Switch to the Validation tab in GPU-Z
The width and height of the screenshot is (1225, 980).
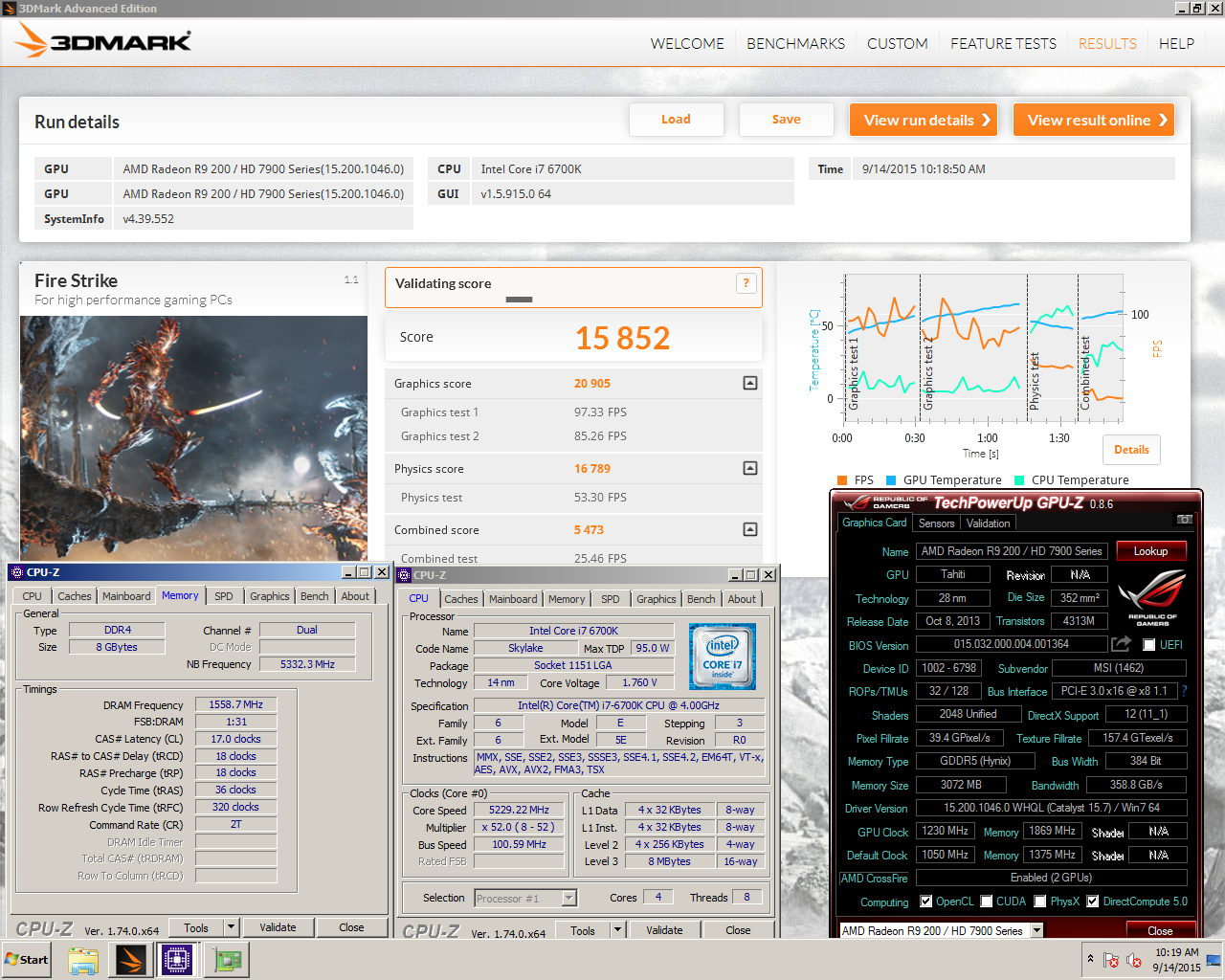coord(988,523)
